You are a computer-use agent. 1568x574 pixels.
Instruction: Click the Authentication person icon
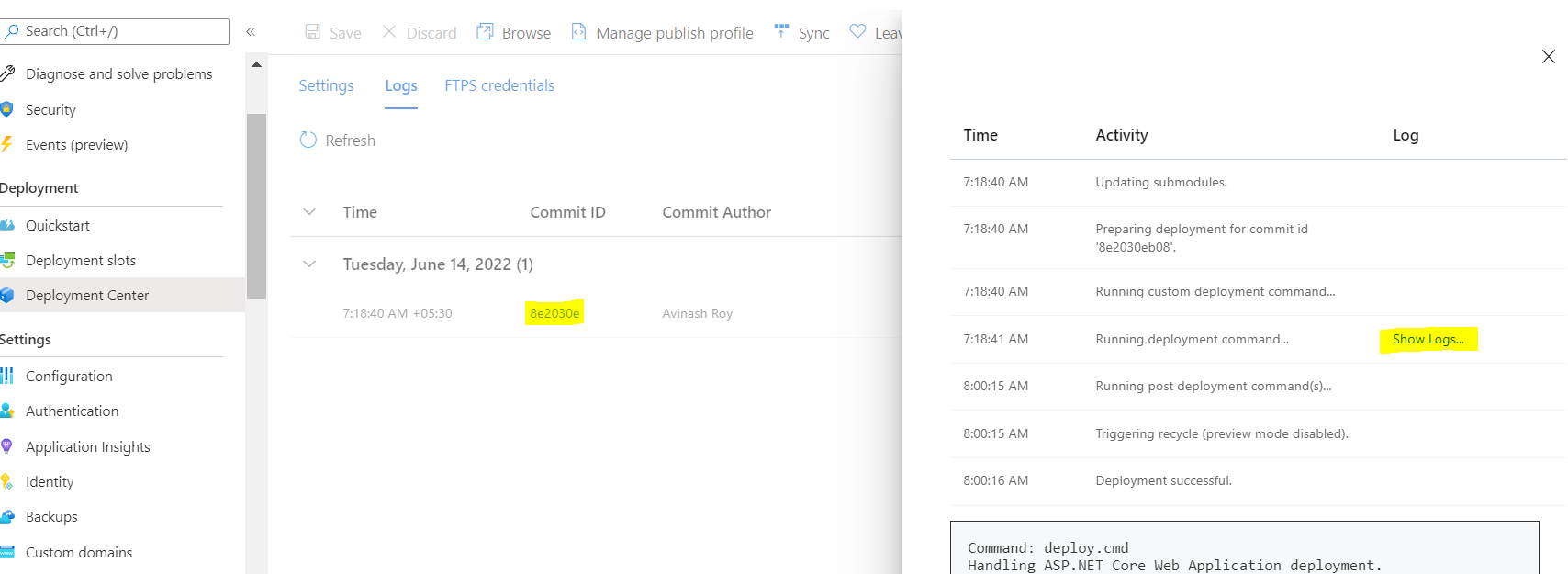7,411
